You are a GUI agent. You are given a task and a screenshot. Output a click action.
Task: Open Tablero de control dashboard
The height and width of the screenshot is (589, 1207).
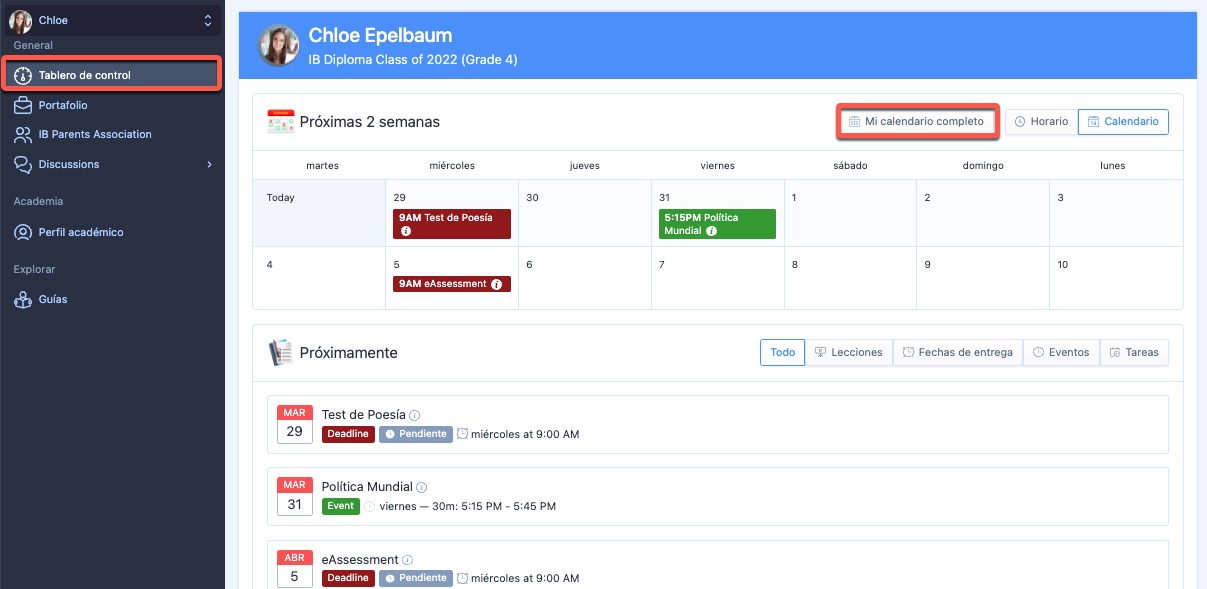(84, 75)
